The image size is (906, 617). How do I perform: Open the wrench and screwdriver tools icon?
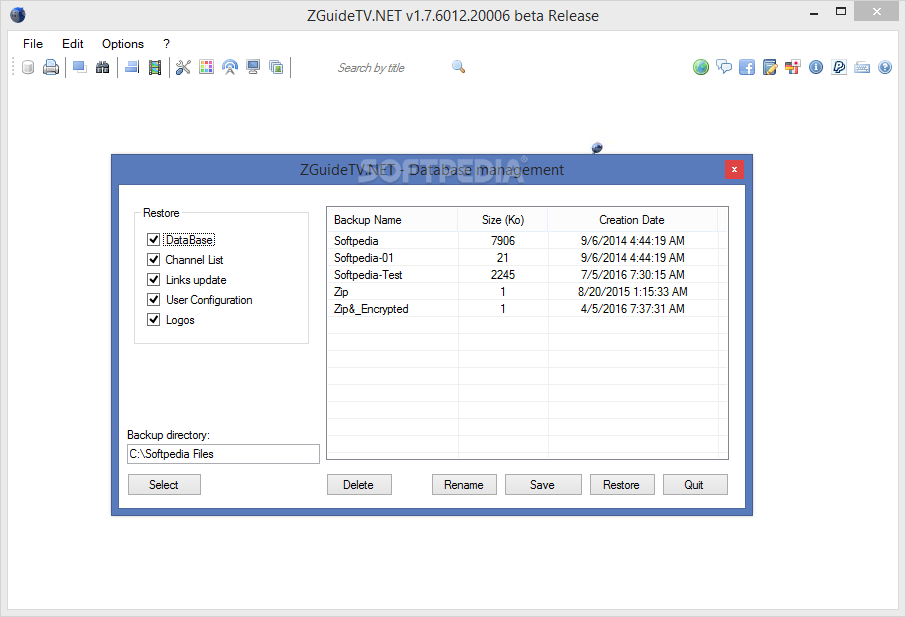(183, 68)
